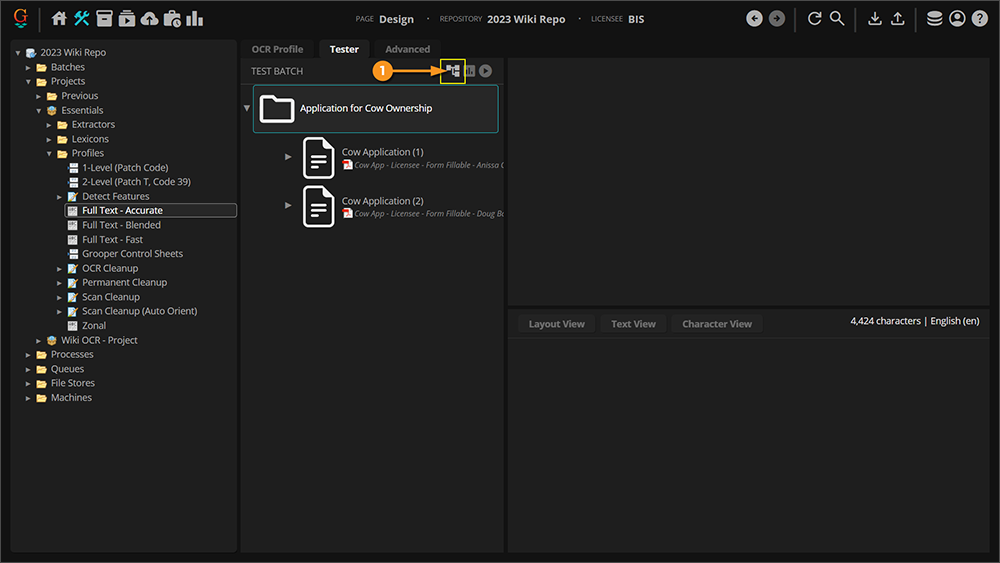Click the English (en) language label
This screenshot has height=563, width=1000.
pyautogui.click(x=955, y=321)
